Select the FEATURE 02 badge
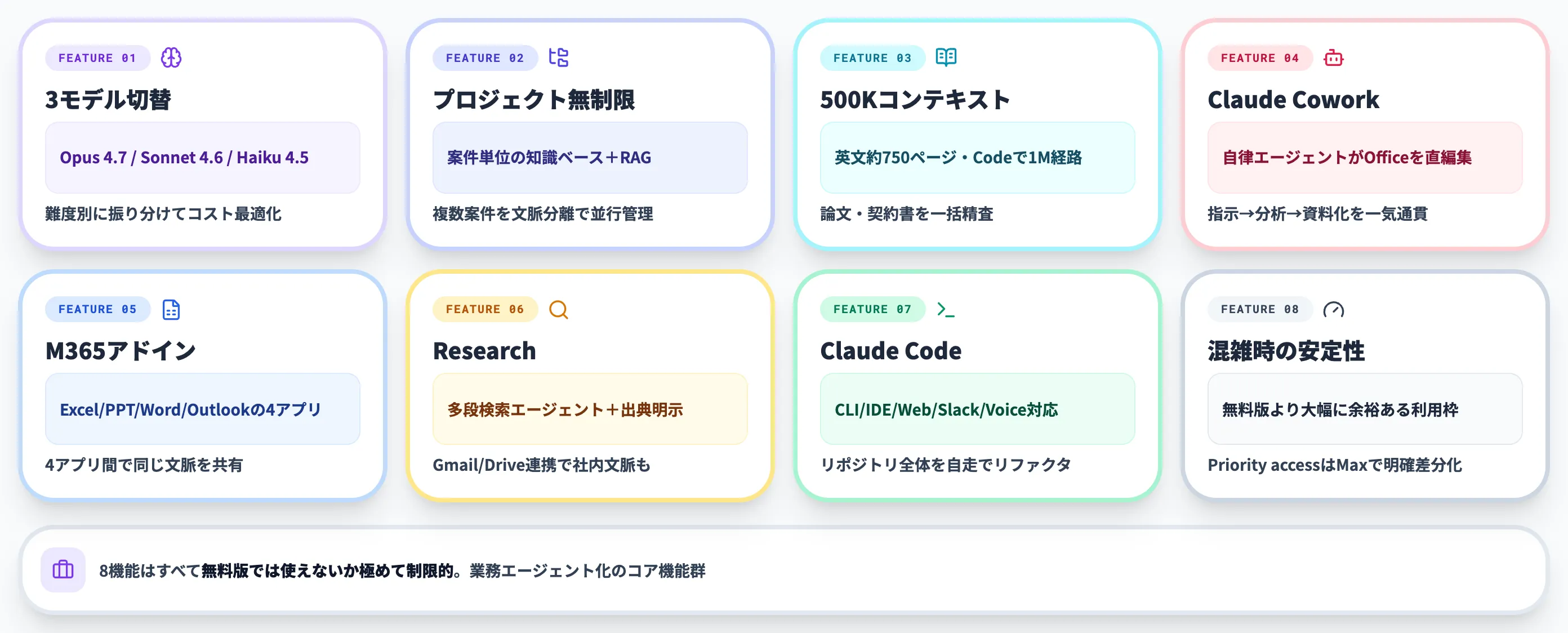The image size is (1568, 633). [485, 58]
